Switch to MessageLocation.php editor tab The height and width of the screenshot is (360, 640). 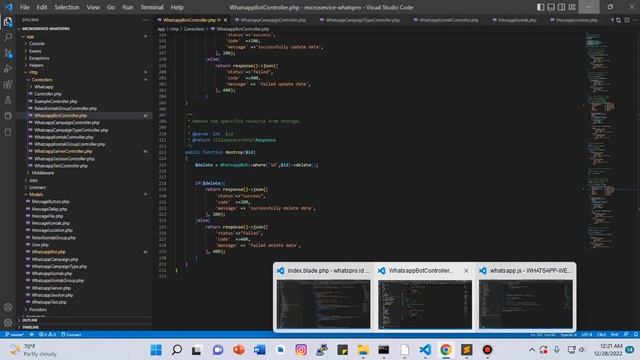(x=576, y=20)
